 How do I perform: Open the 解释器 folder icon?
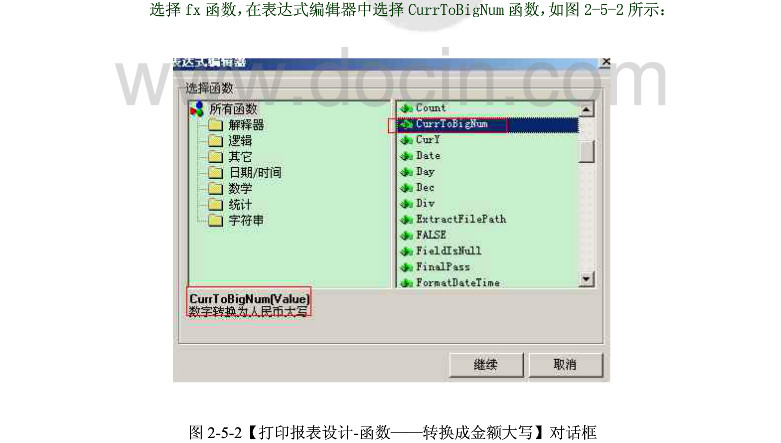pos(215,125)
